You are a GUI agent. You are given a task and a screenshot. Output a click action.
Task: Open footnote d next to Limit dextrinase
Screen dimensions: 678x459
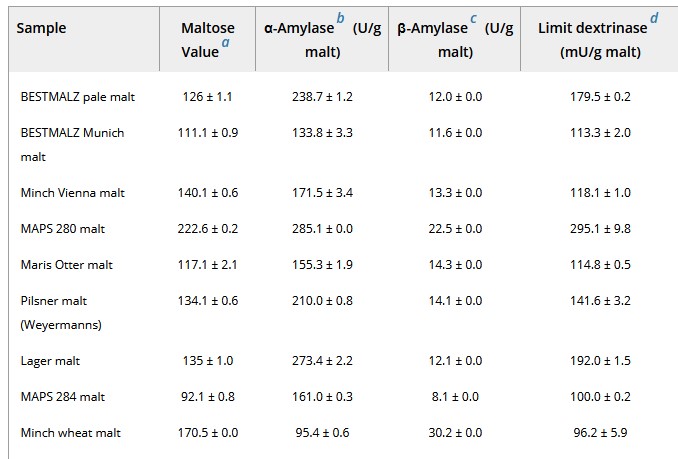[653, 19]
